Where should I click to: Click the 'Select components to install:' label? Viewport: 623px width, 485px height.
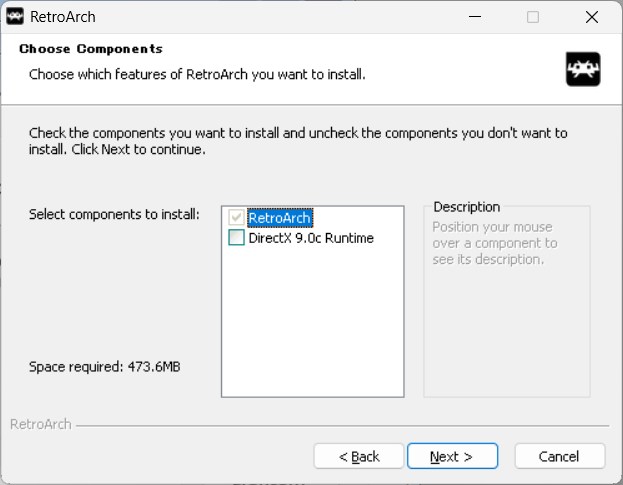pyautogui.click(x=114, y=214)
